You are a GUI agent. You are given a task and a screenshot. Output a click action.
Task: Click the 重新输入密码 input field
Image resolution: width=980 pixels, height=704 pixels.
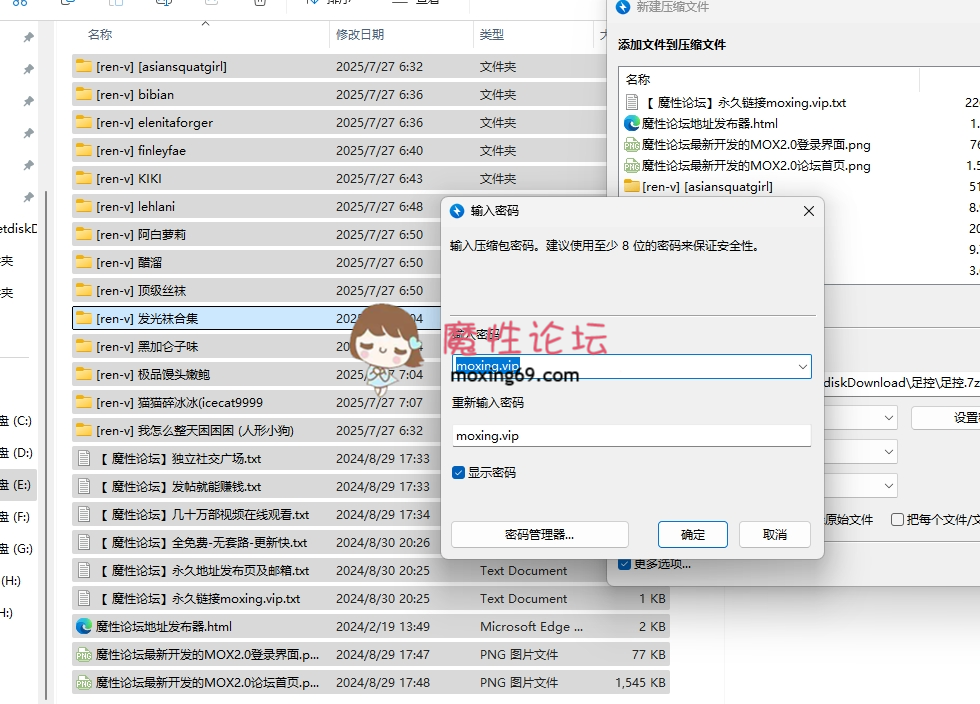(630, 435)
